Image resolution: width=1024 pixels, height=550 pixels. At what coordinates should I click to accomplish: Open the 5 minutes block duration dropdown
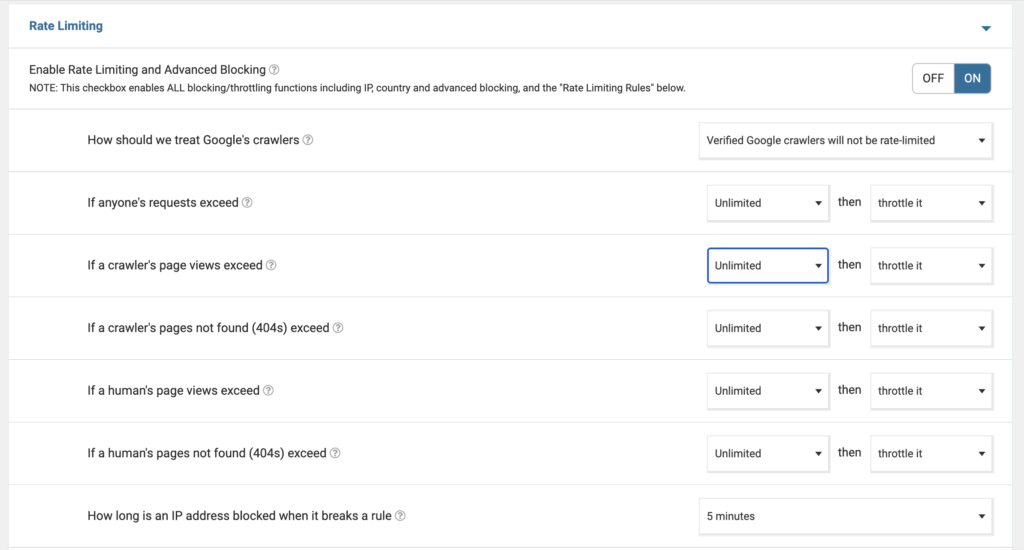845,516
